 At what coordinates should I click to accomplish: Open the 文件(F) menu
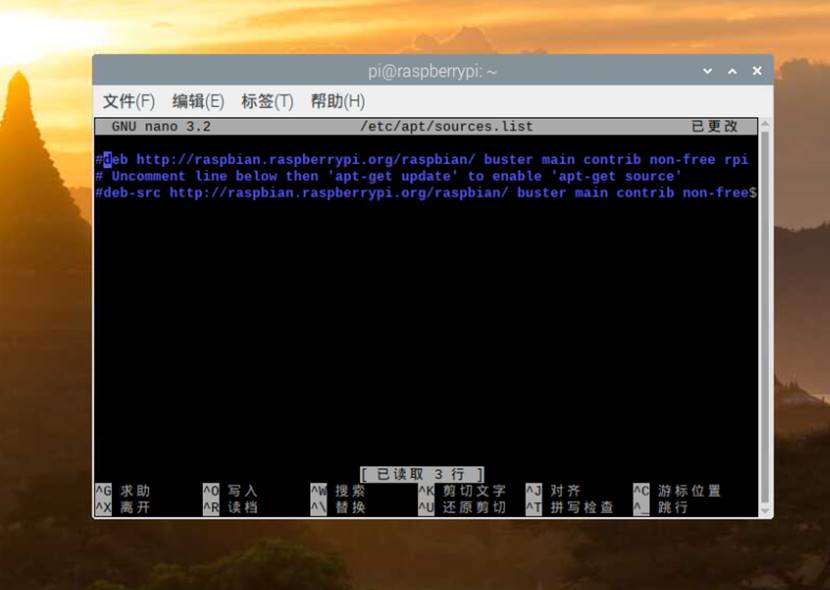pos(129,101)
